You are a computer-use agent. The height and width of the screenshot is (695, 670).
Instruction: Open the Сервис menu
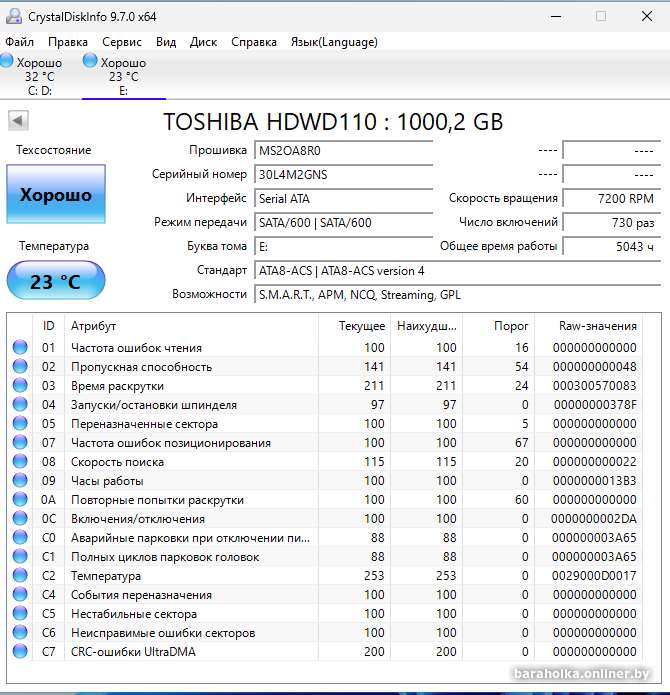pyautogui.click(x=122, y=42)
